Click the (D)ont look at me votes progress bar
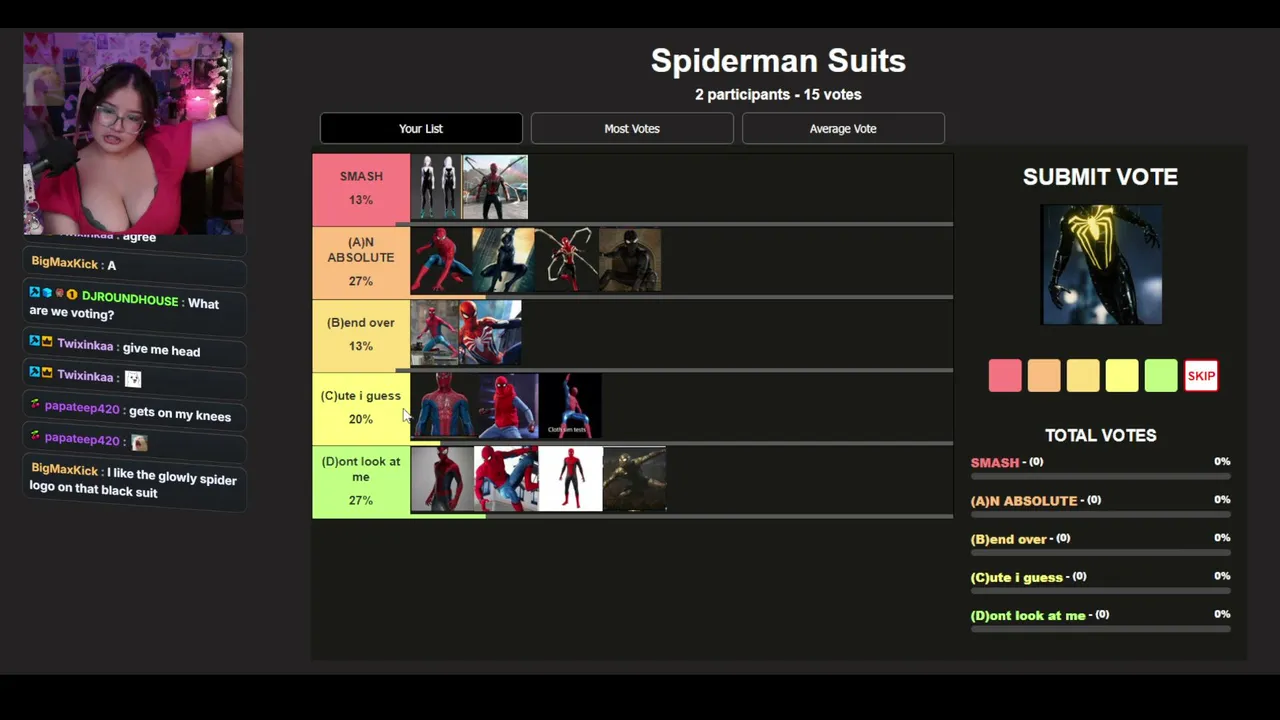 click(1100, 629)
